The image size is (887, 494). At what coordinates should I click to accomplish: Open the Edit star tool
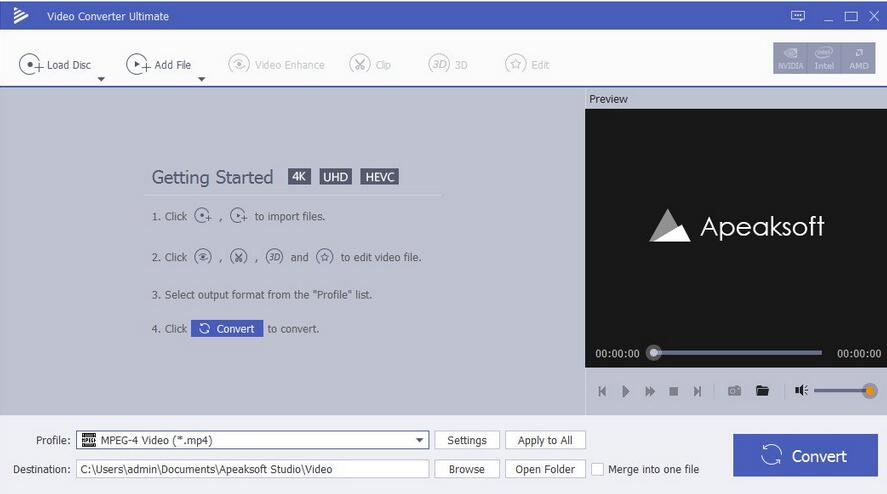click(527, 65)
